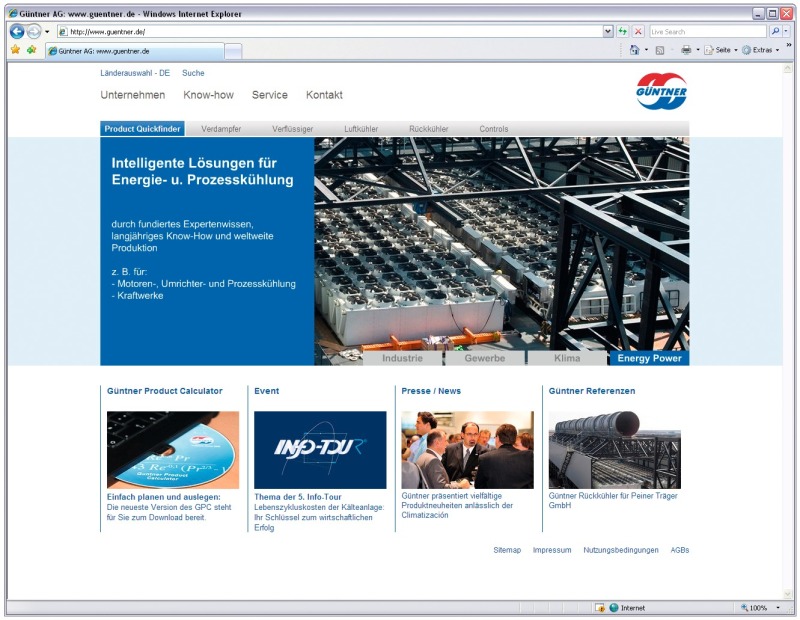This screenshot has height=620, width=800.
Task: Select the Güntner AG browser tab
Action: pyautogui.click(x=135, y=51)
